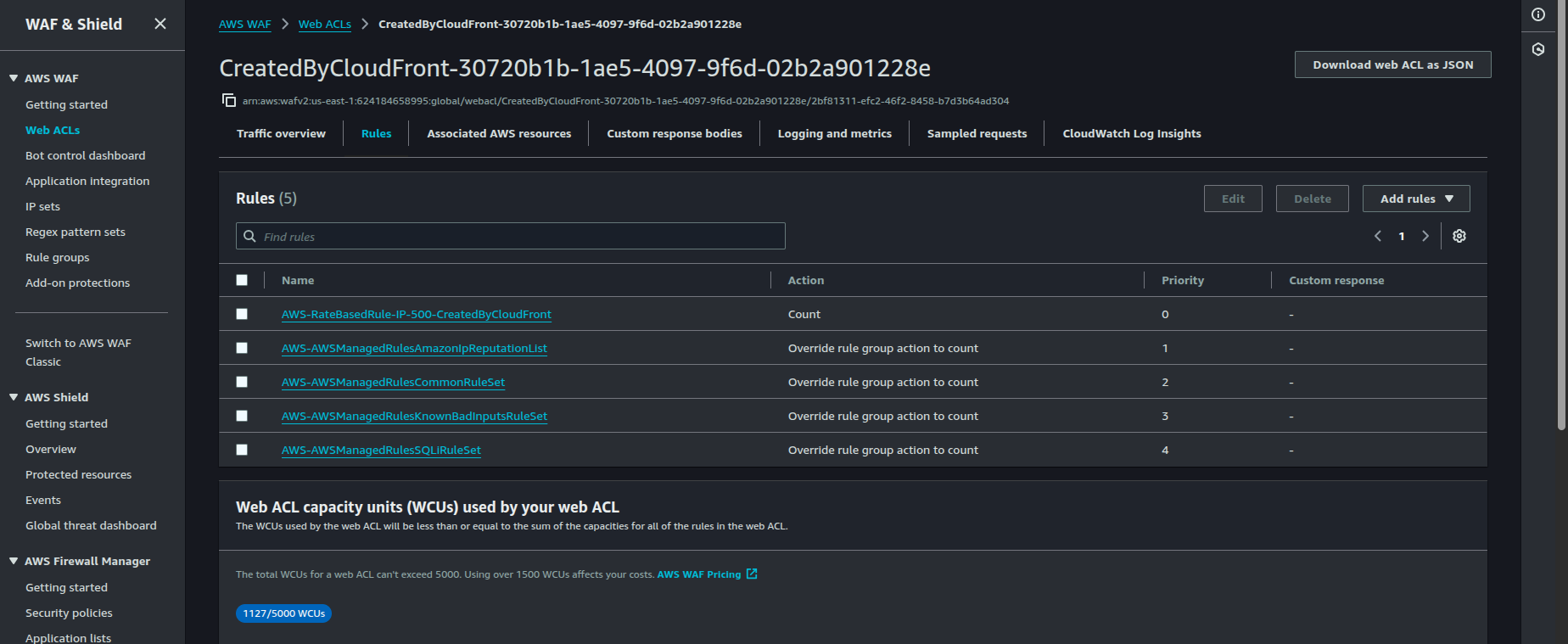Open the Custom response bodies tab
Viewport: 1568px width, 644px height.
pyautogui.click(x=675, y=133)
